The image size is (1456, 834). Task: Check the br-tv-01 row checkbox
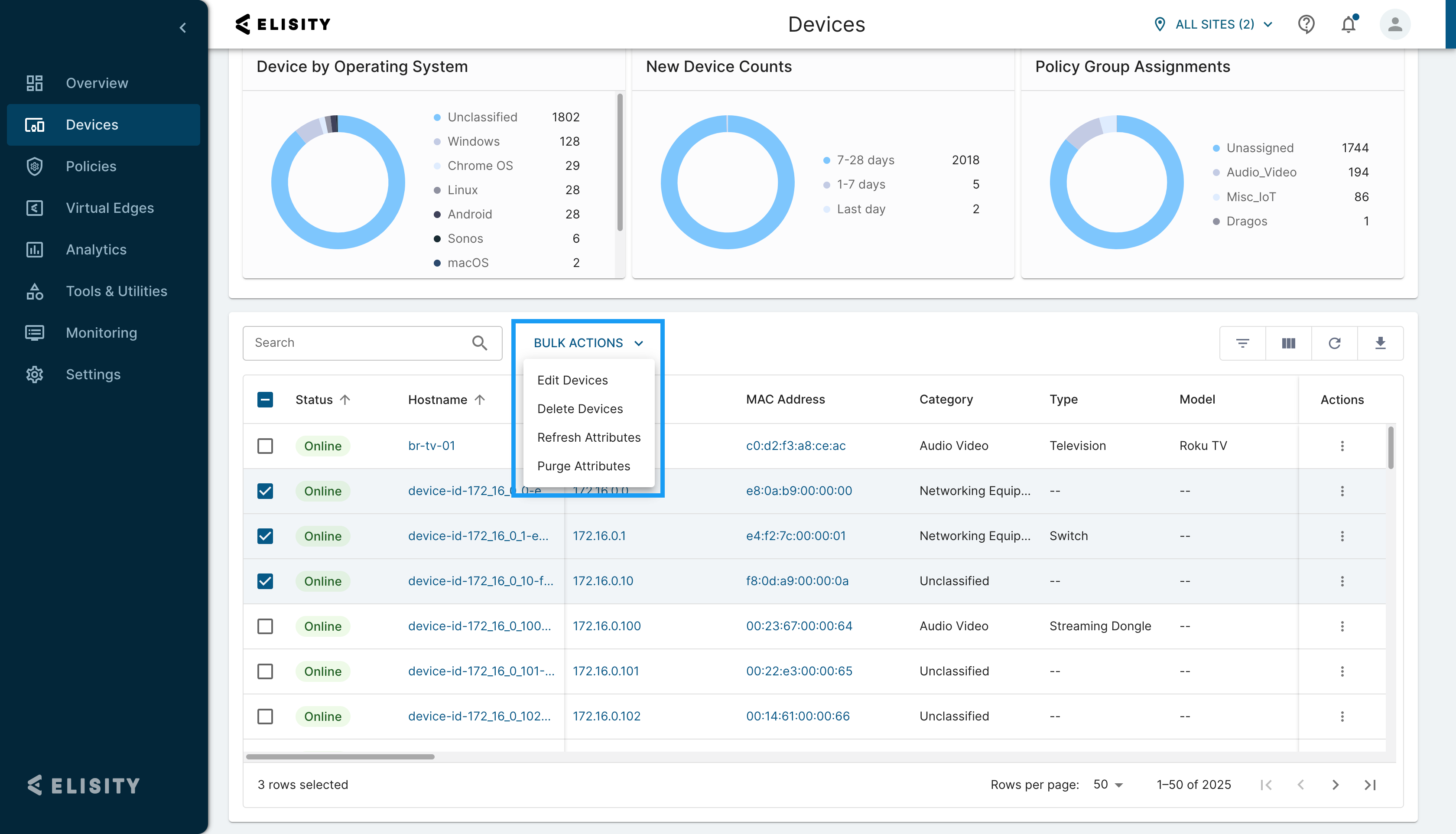tap(265, 446)
